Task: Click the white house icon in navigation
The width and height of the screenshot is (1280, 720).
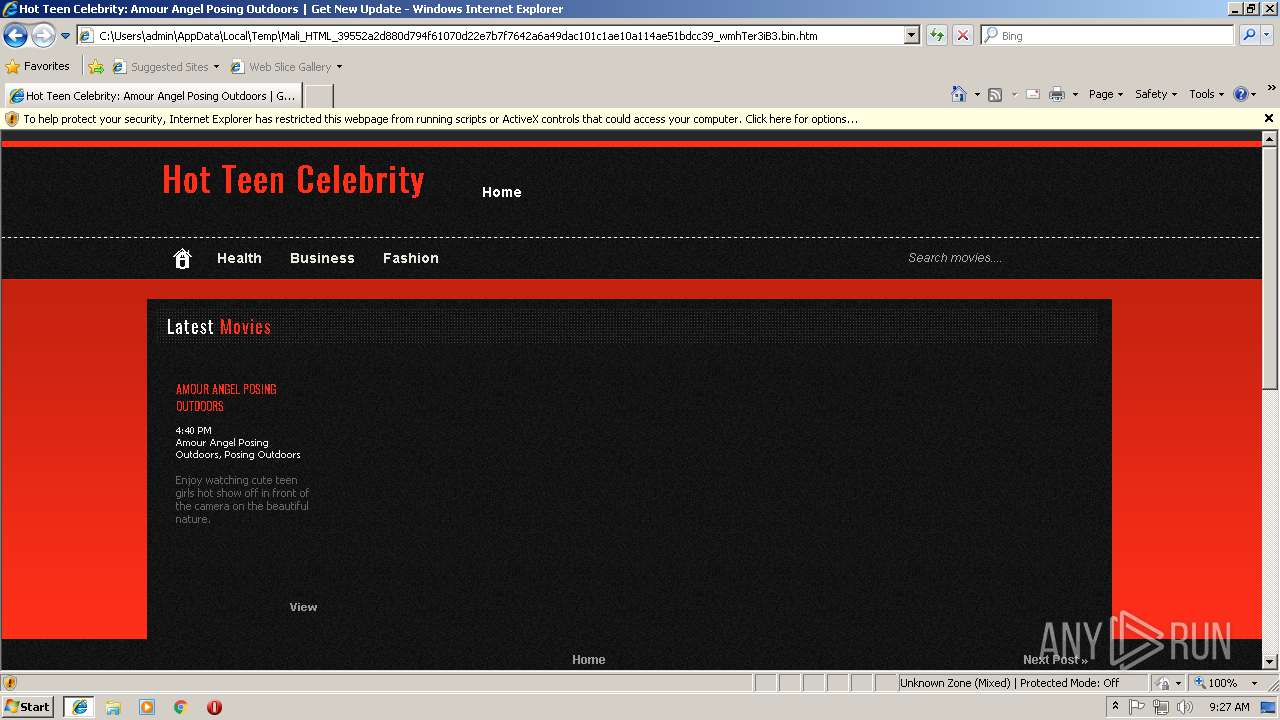Action: [x=182, y=259]
